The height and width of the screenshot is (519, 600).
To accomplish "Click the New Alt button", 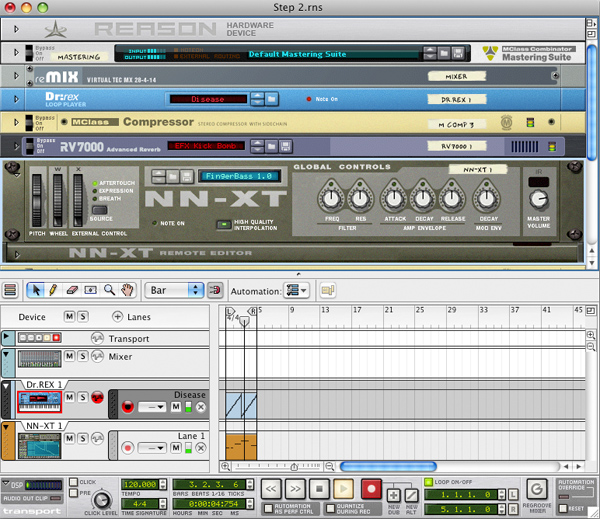I will coord(411,496).
